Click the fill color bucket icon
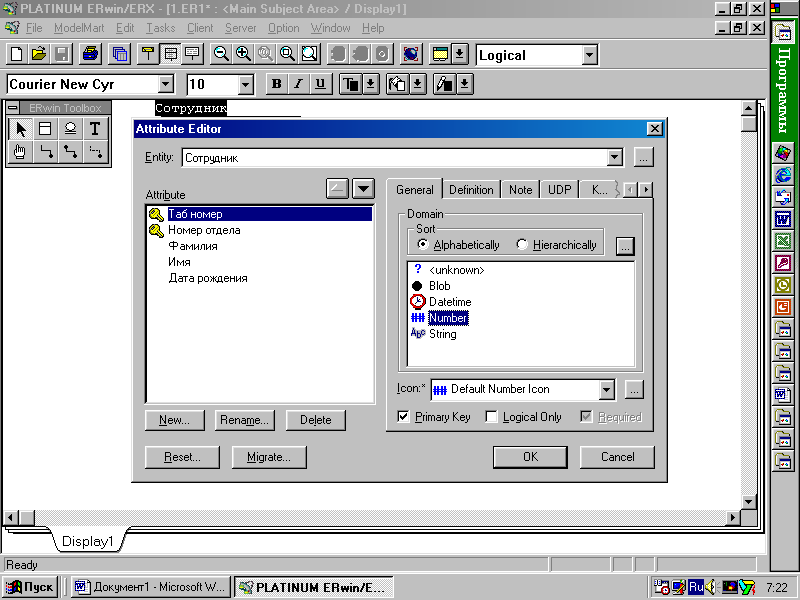Screen dimensions: 800x600 pos(397,84)
